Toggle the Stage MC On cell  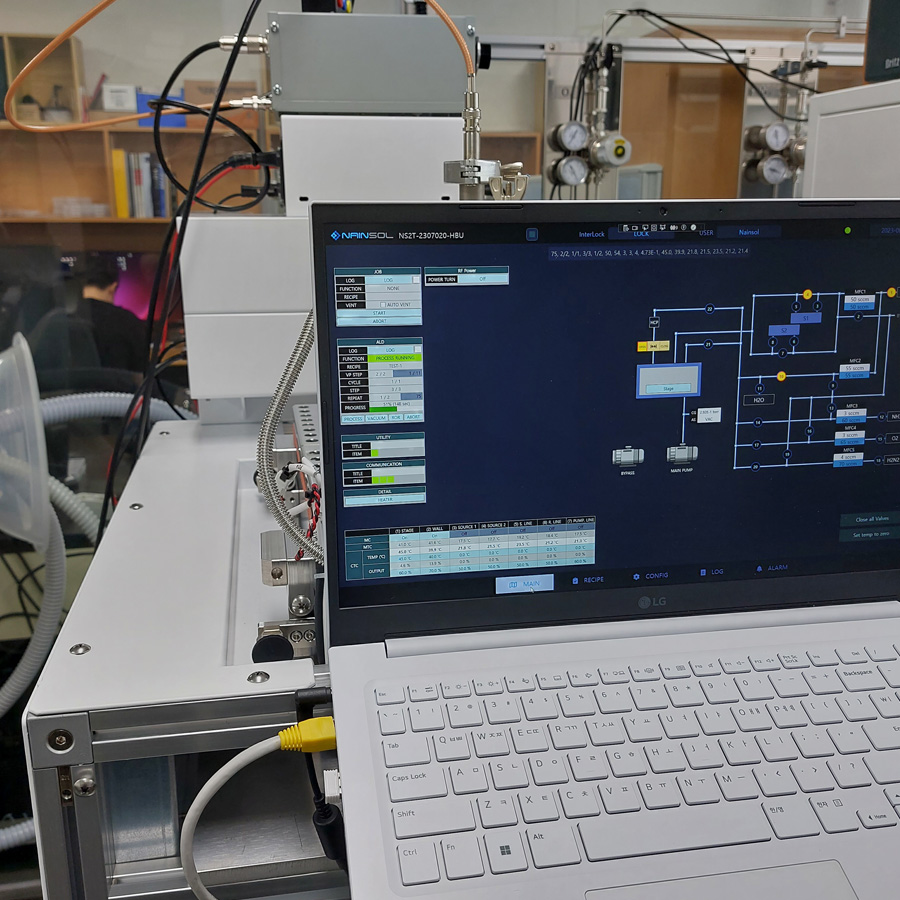[405, 536]
